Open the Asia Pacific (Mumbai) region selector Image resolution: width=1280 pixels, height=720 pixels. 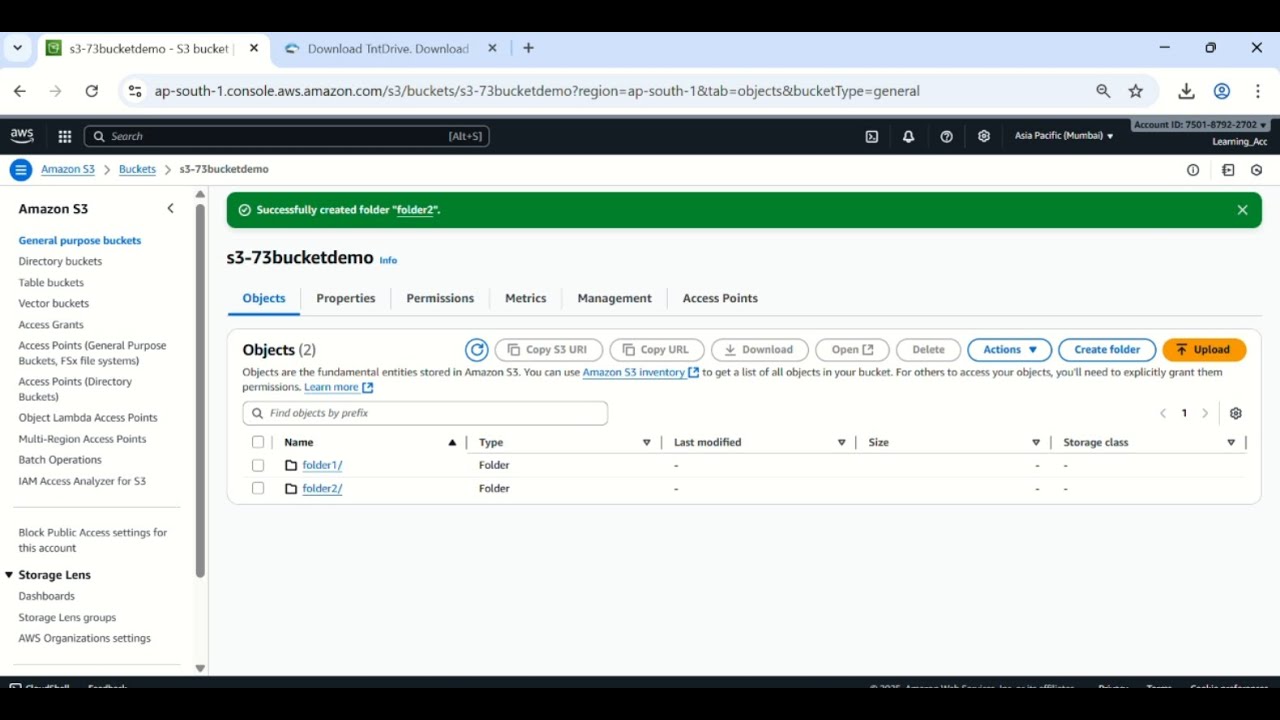(1064, 136)
